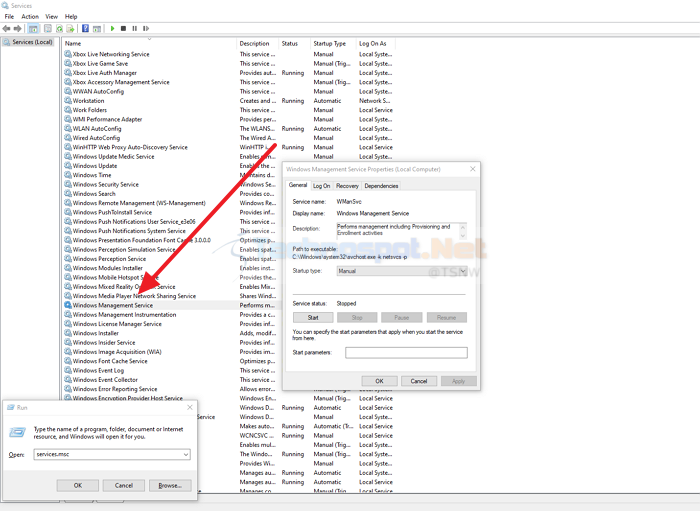
Task: Switch to the Dependencies tab
Action: tap(381, 186)
